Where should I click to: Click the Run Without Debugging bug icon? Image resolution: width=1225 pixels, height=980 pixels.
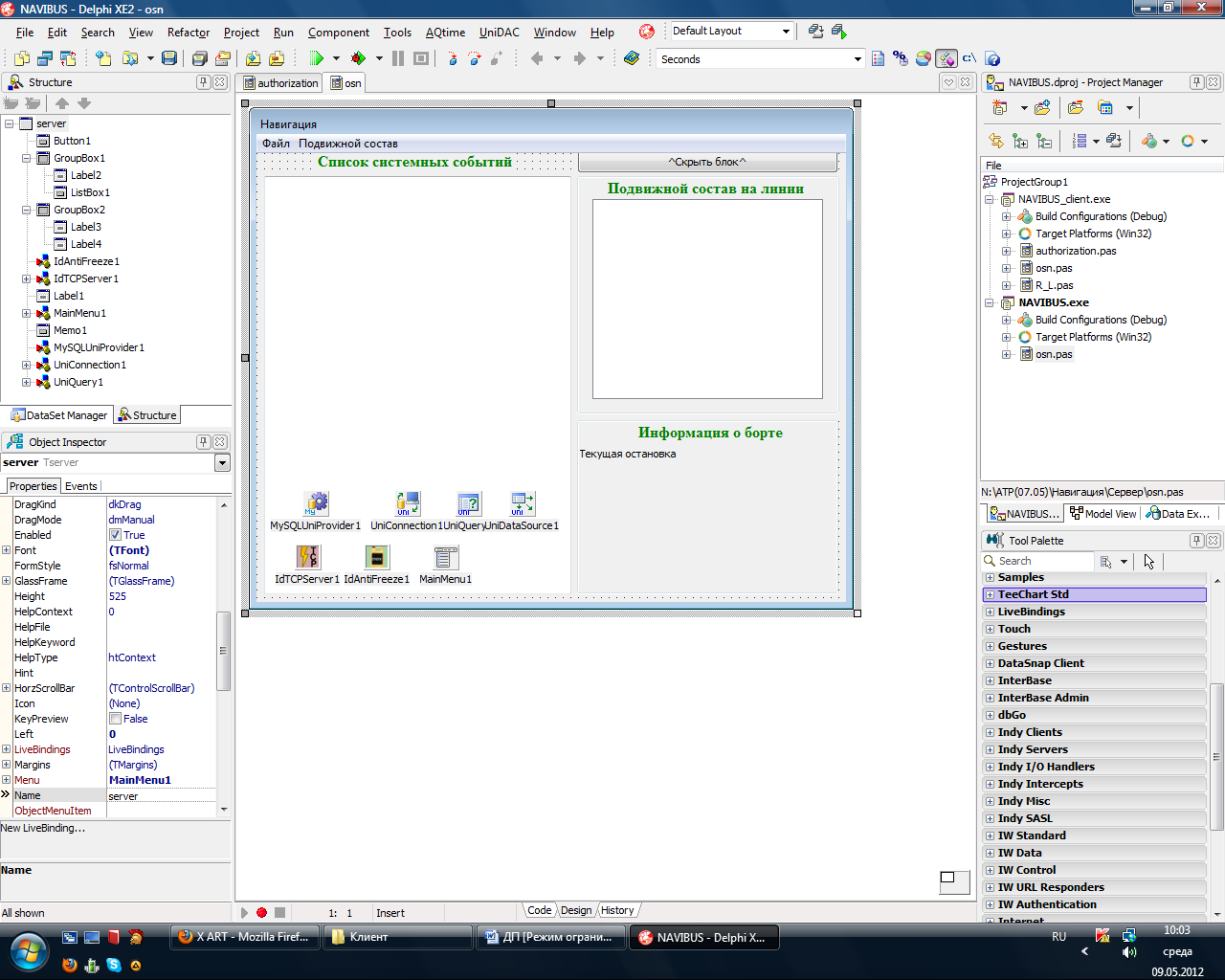click(x=358, y=58)
